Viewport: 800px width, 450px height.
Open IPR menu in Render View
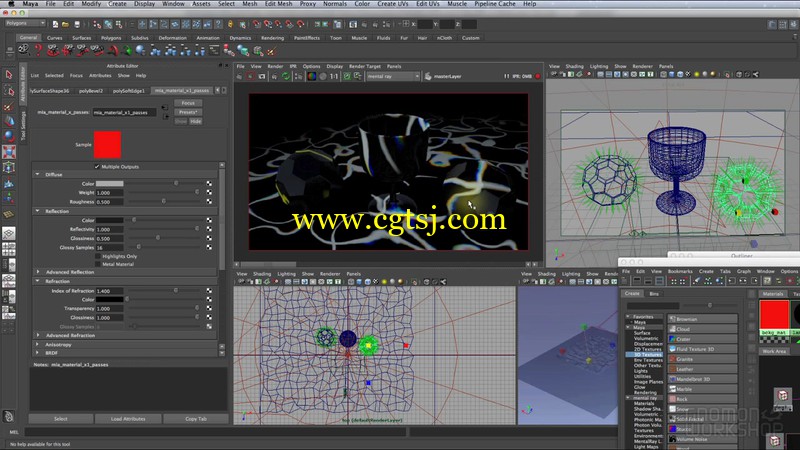point(293,66)
